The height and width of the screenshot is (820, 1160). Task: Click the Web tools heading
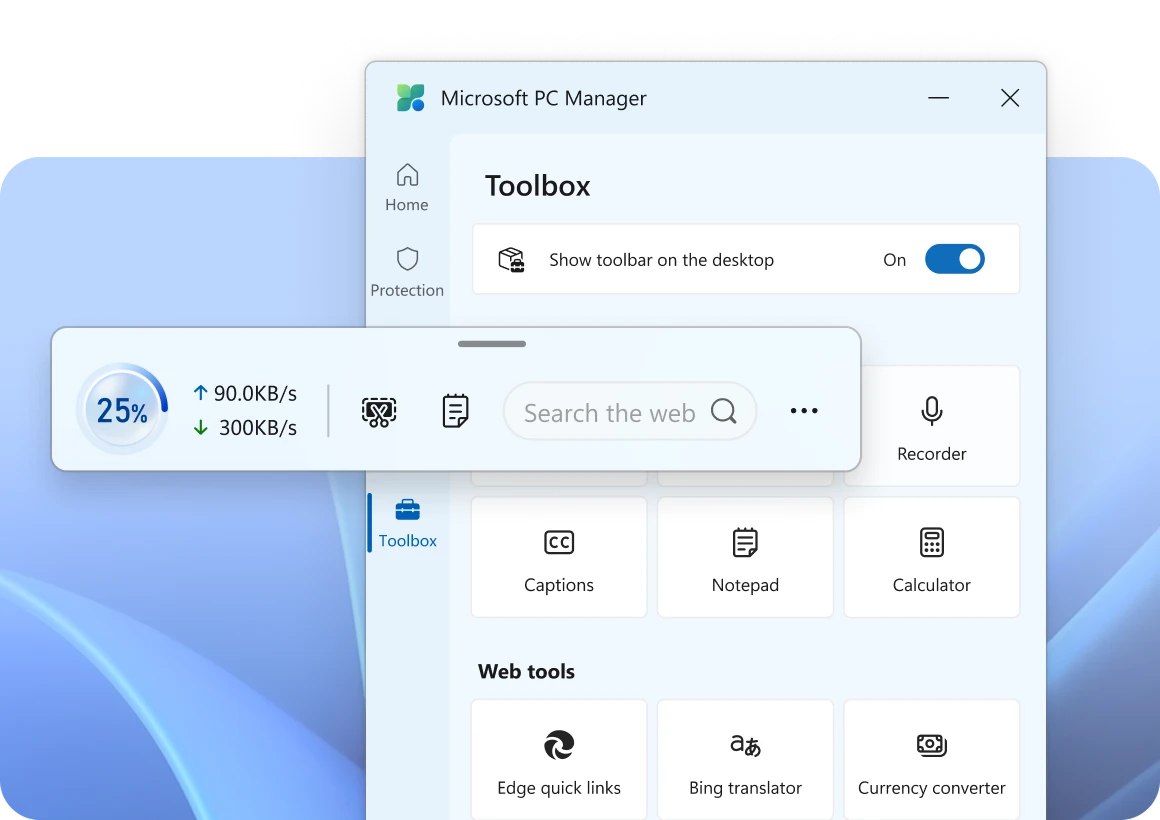[x=526, y=671]
